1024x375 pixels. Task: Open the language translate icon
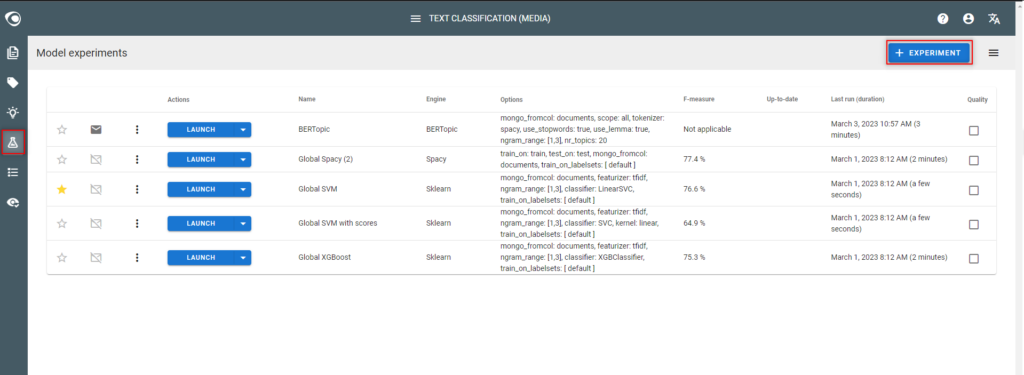coord(994,18)
